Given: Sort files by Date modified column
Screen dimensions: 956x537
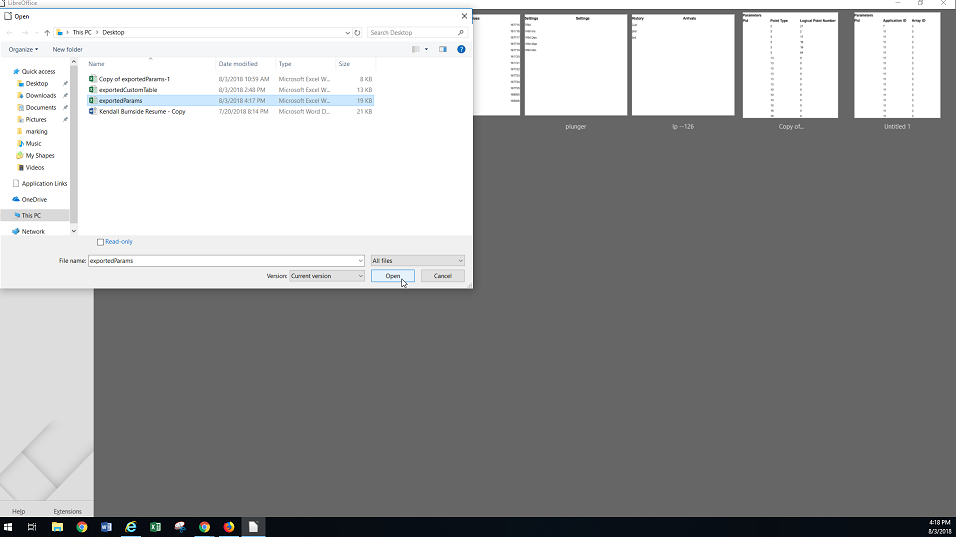Looking at the screenshot, I should [x=239, y=64].
